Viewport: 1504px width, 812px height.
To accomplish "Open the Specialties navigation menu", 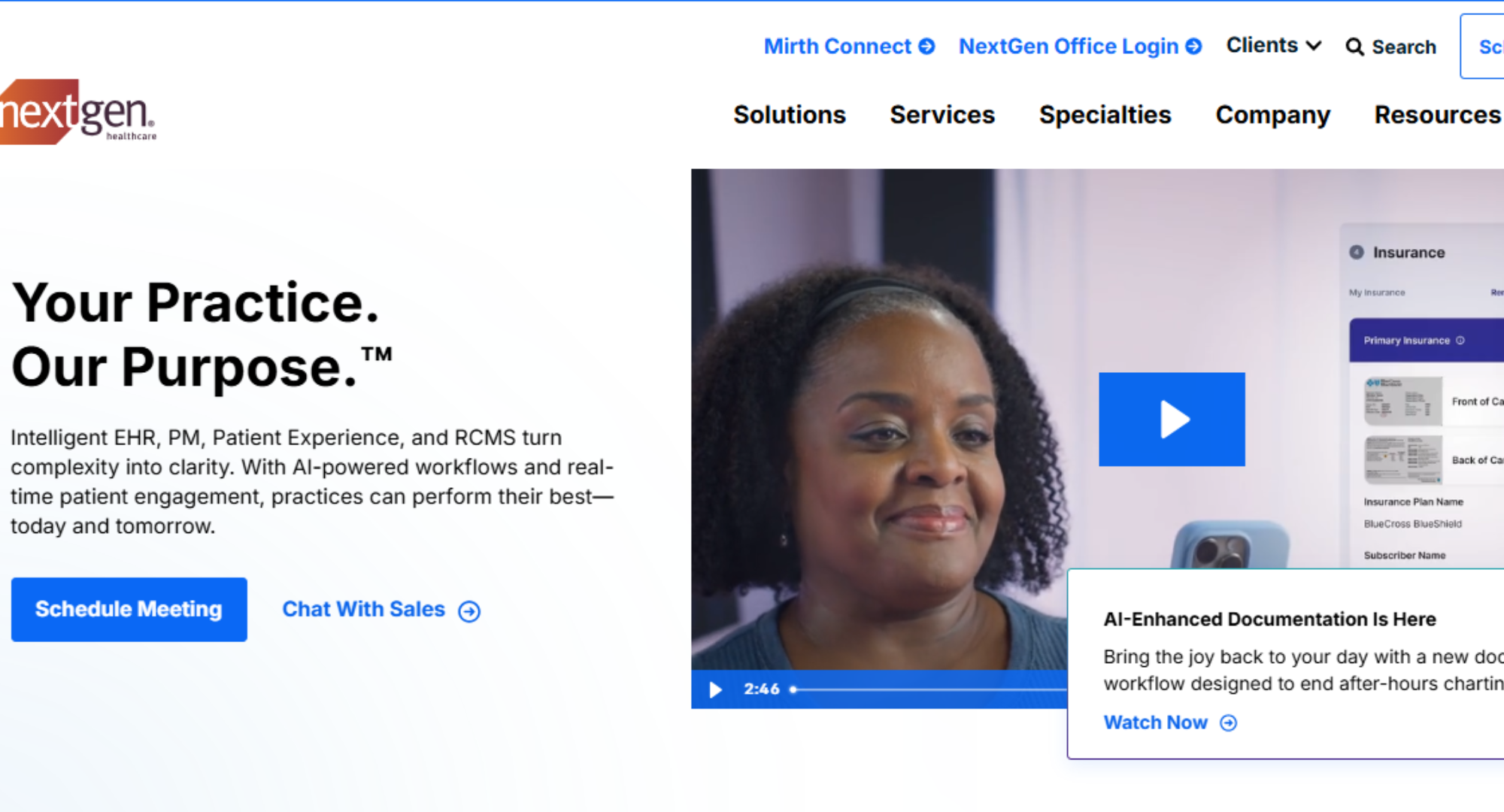I will [x=1105, y=115].
